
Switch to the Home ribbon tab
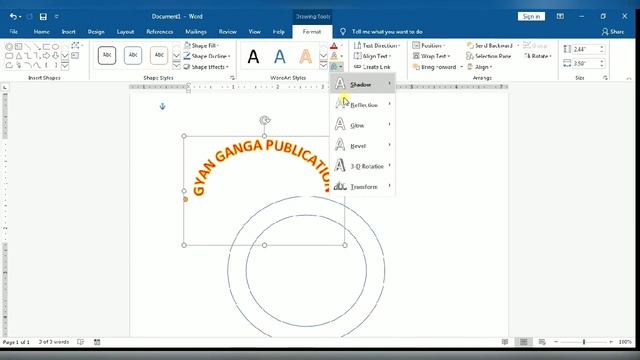(42, 31)
